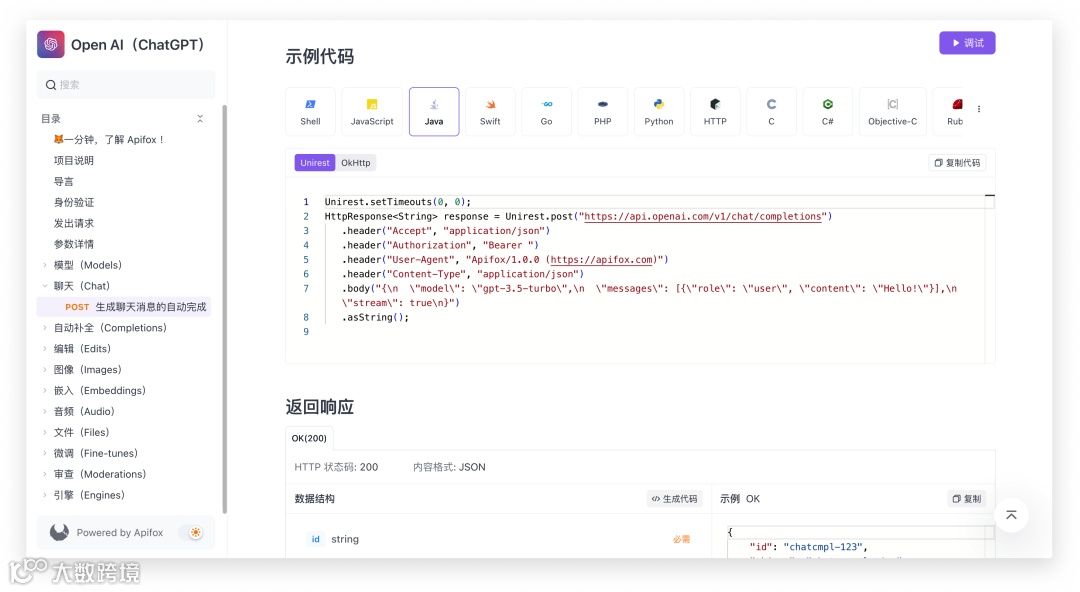The width and height of the screenshot is (1080, 592).
Task: Open the 身份验证 page
Action: tap(74, 202)
